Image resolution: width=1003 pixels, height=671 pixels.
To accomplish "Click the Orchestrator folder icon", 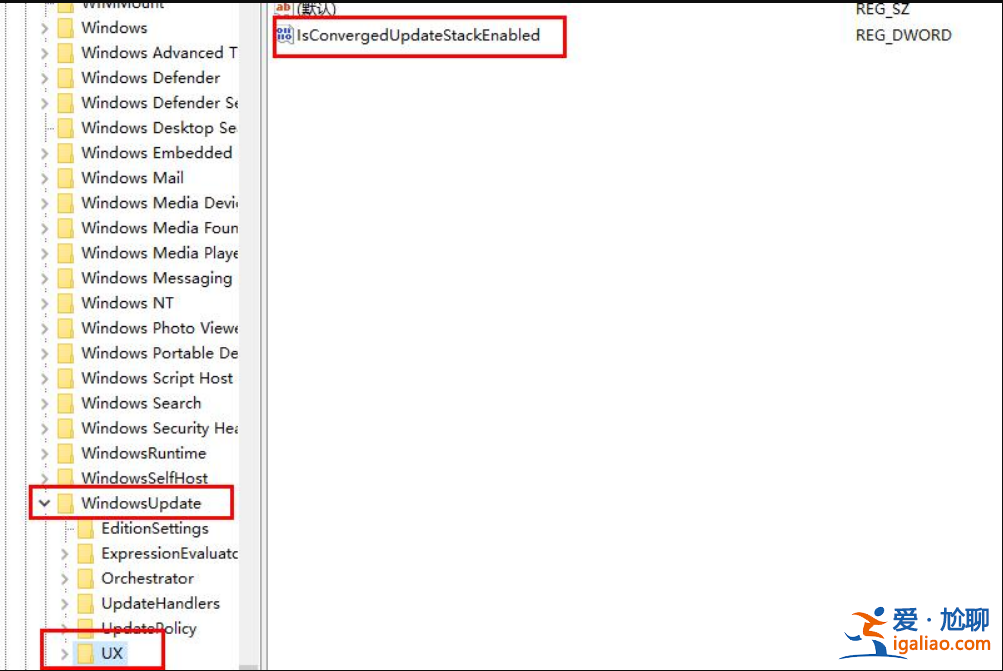I will click(84, 578).
